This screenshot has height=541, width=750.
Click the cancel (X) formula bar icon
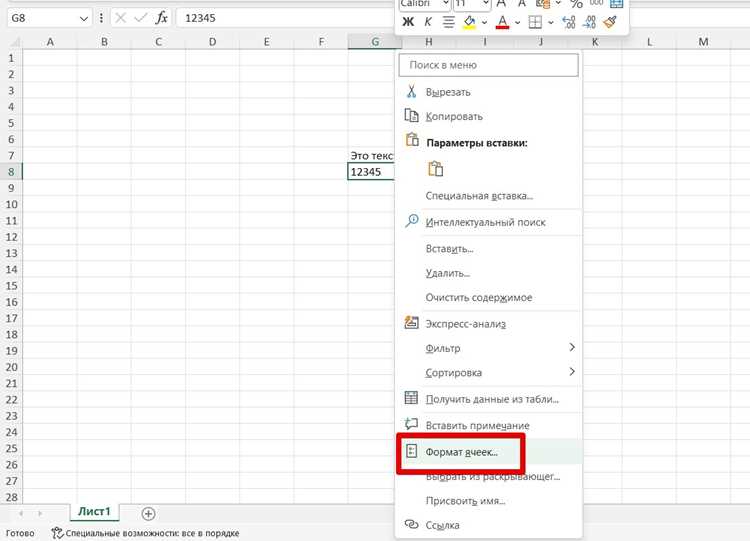pos(121,18)
